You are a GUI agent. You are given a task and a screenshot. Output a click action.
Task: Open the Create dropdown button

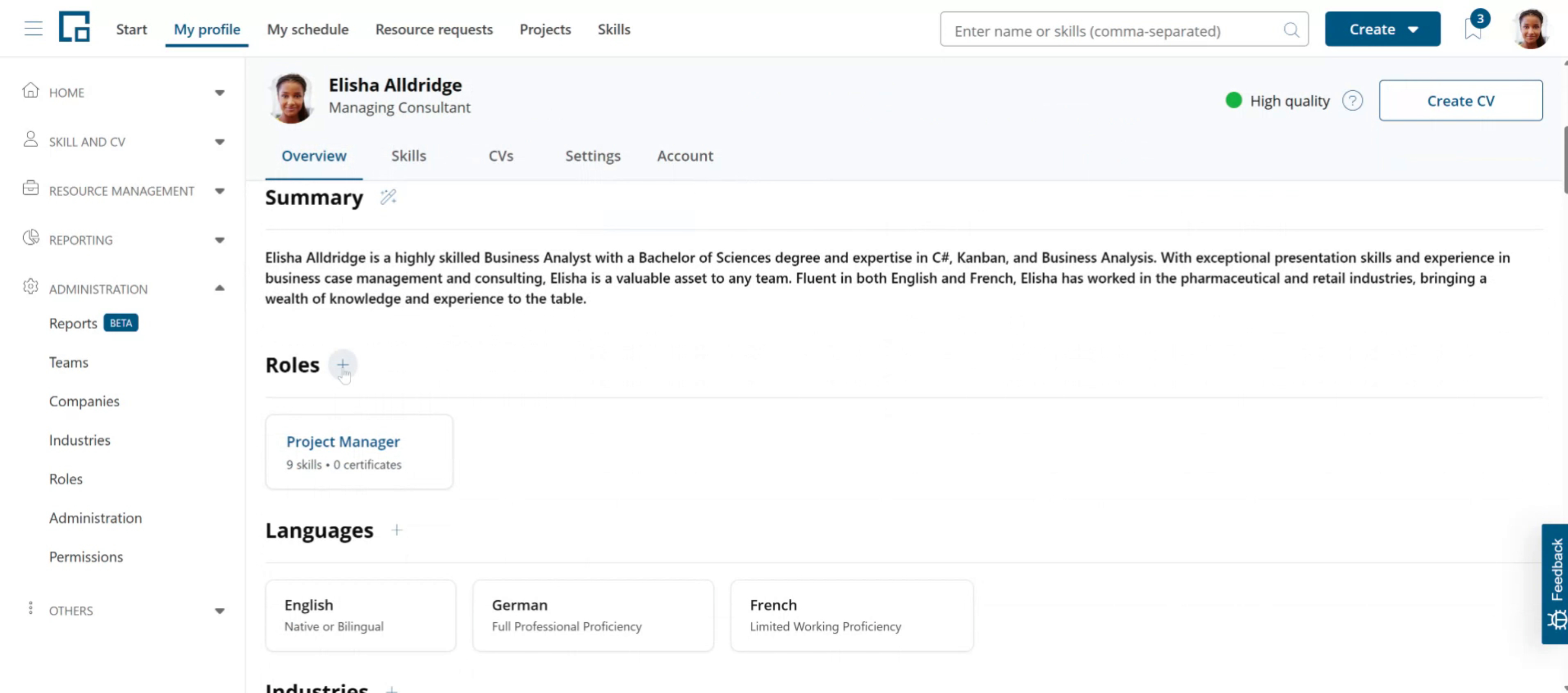1382,29
